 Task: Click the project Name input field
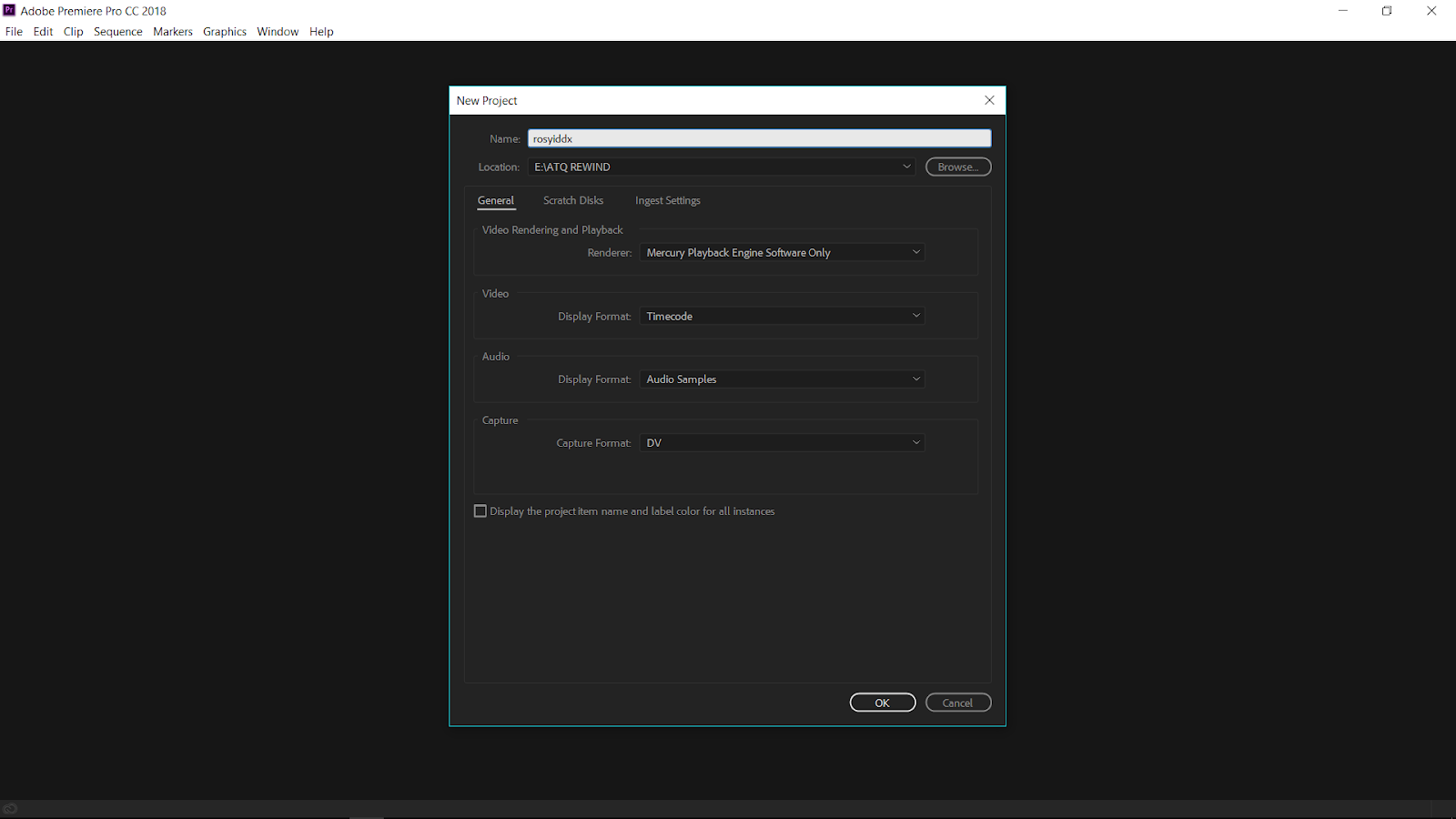pos(759,138)
